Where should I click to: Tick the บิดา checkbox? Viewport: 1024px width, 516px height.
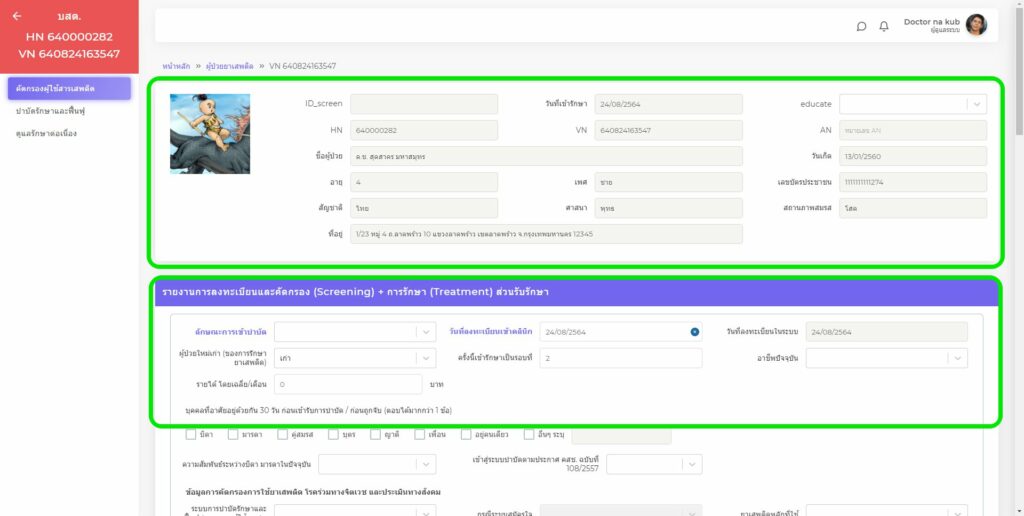191,434
